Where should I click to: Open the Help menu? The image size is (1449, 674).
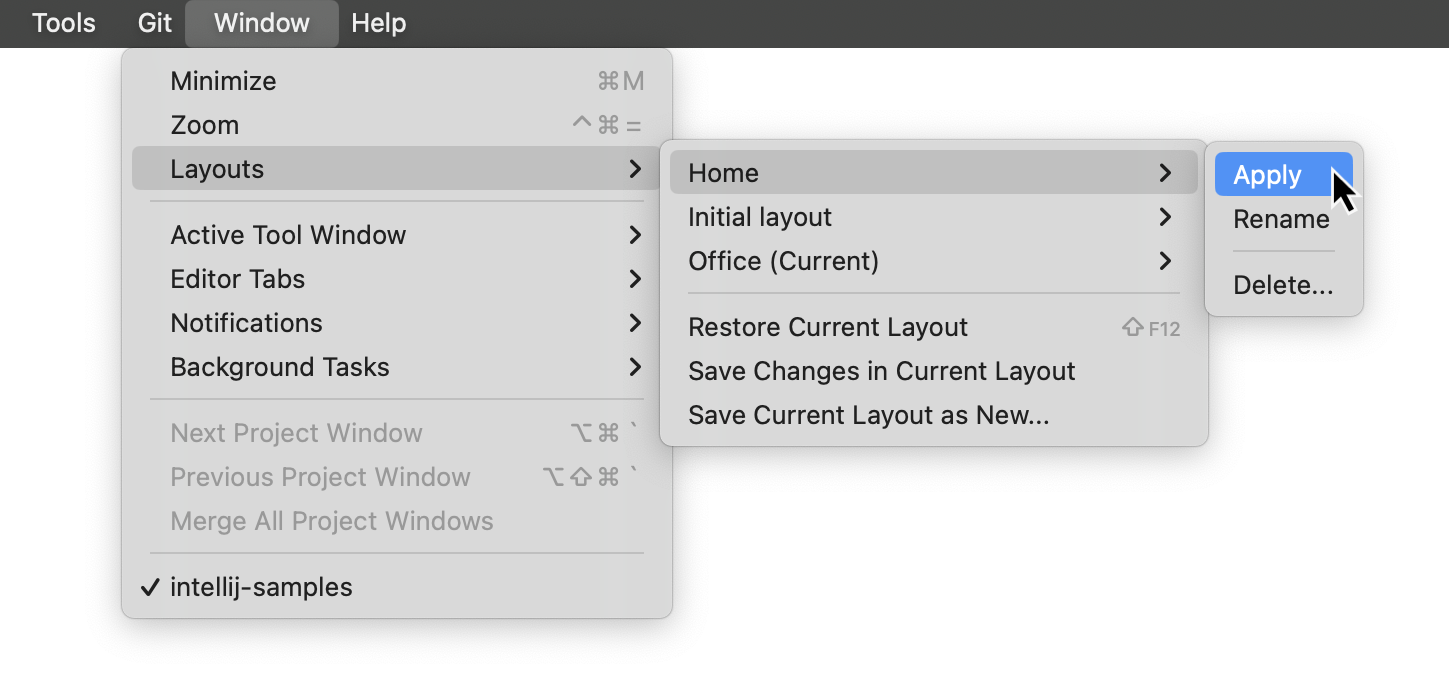[x=379, y=23]
